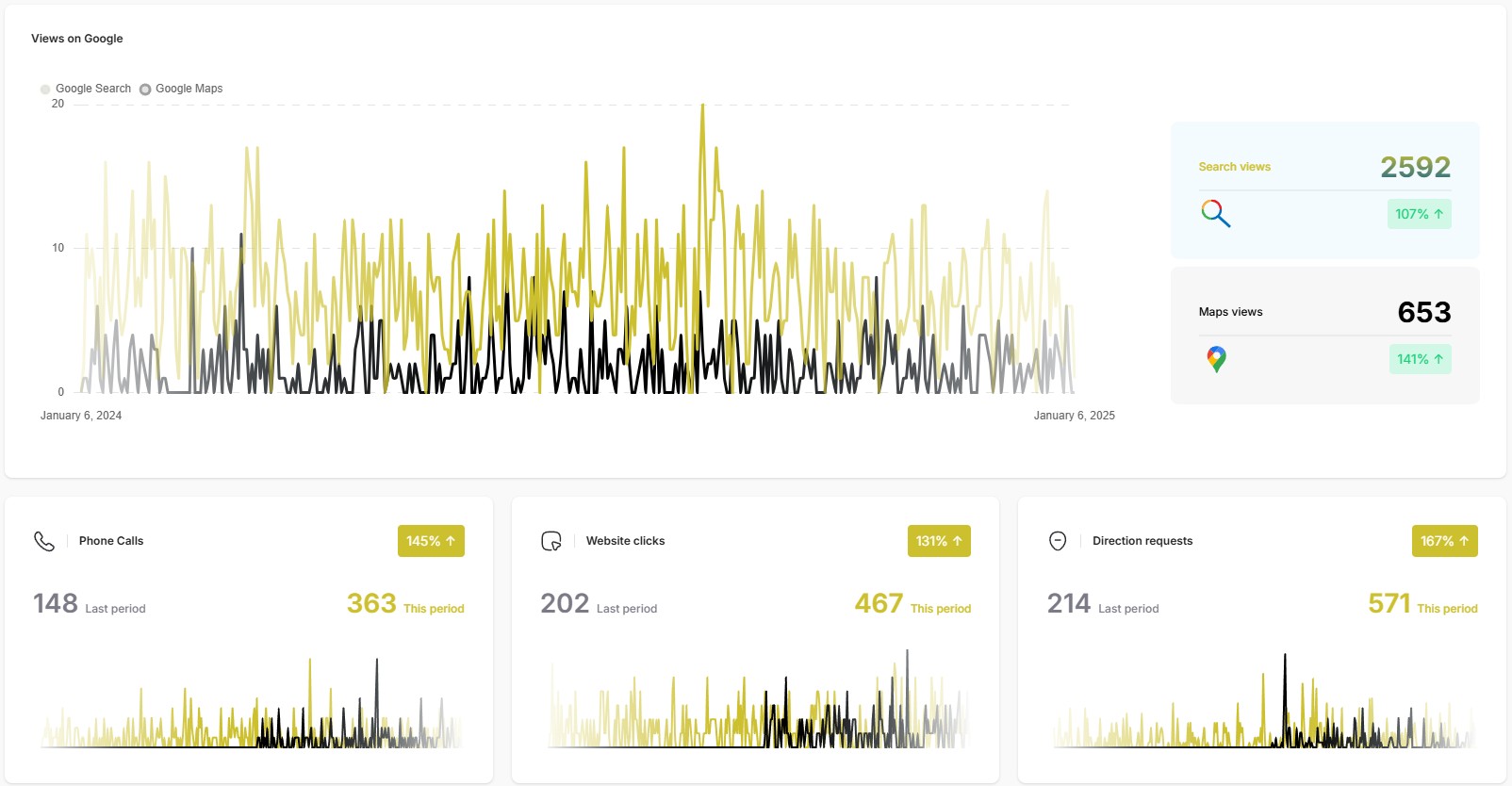
Task: Select the Views on Google heading
Action: [x=77, y=39]
